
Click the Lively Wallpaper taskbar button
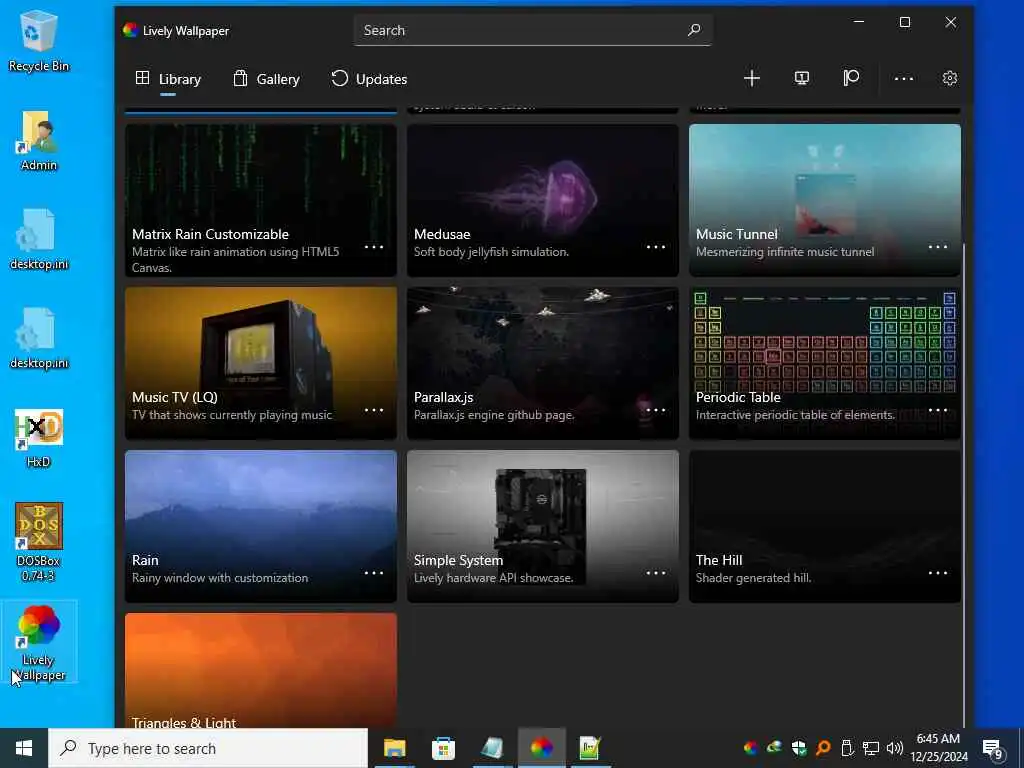541,748
